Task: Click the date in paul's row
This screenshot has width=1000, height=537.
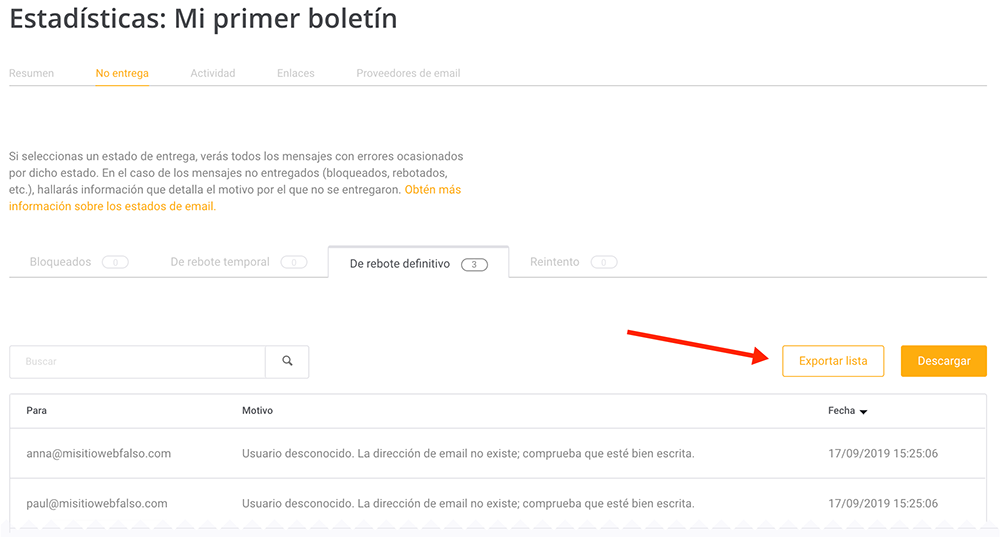Action: [x=883, y=503]
